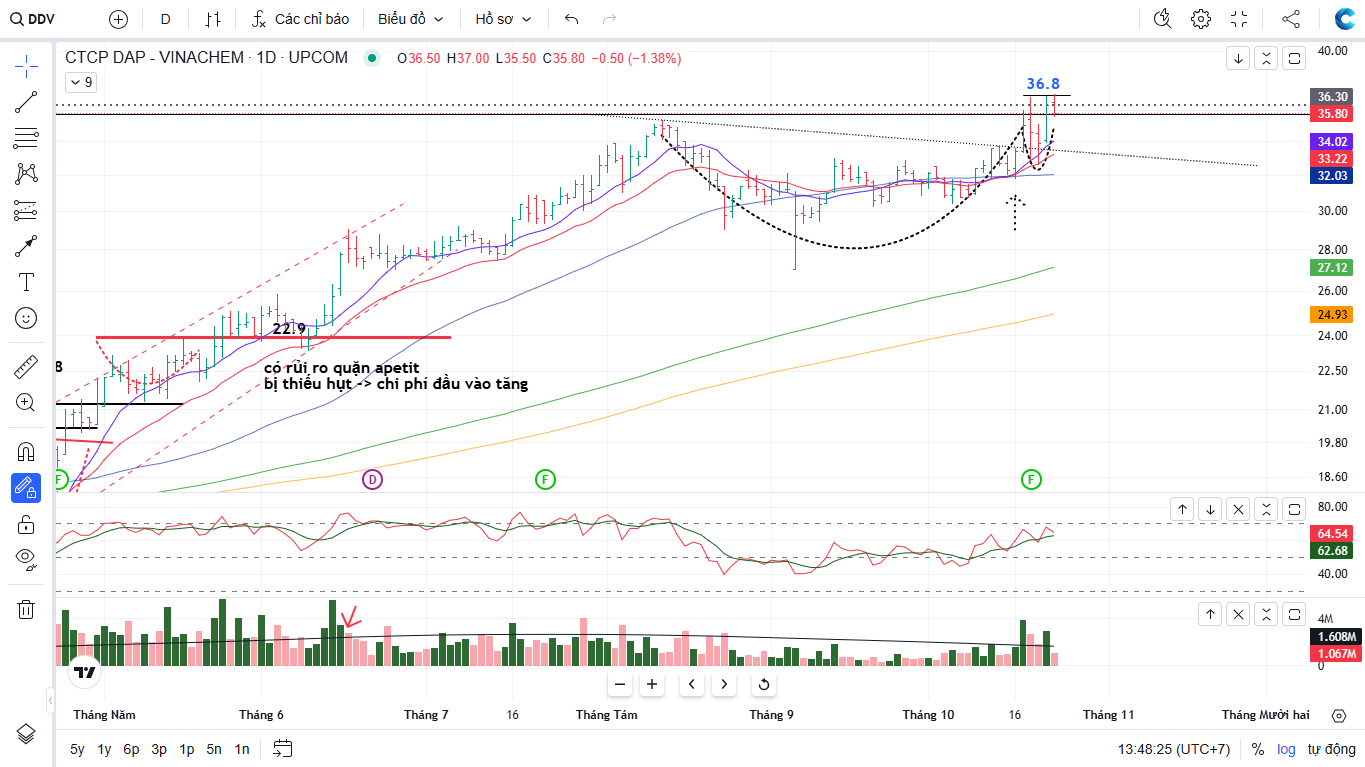Select the 1y time range
This screenshot has height=767, width=1365.
(104, 749)
